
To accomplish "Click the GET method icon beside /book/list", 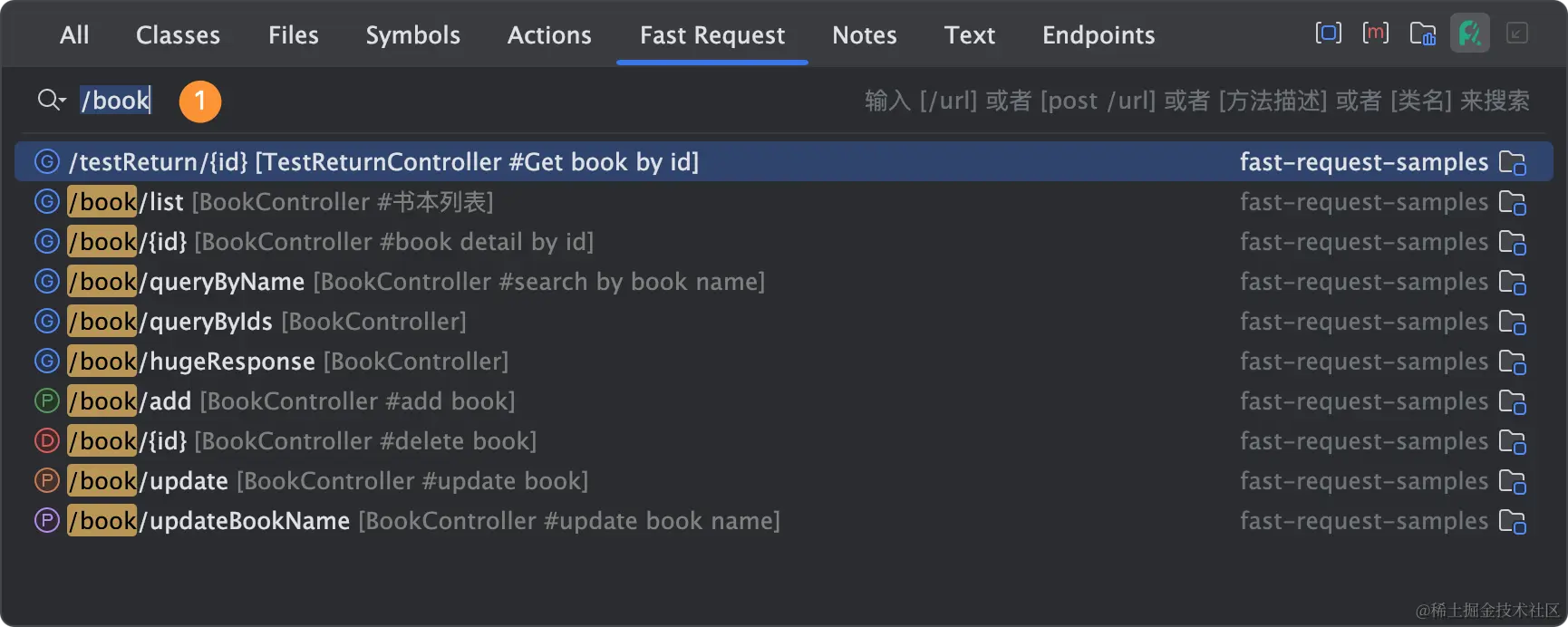I will click(x=46, y=201).
